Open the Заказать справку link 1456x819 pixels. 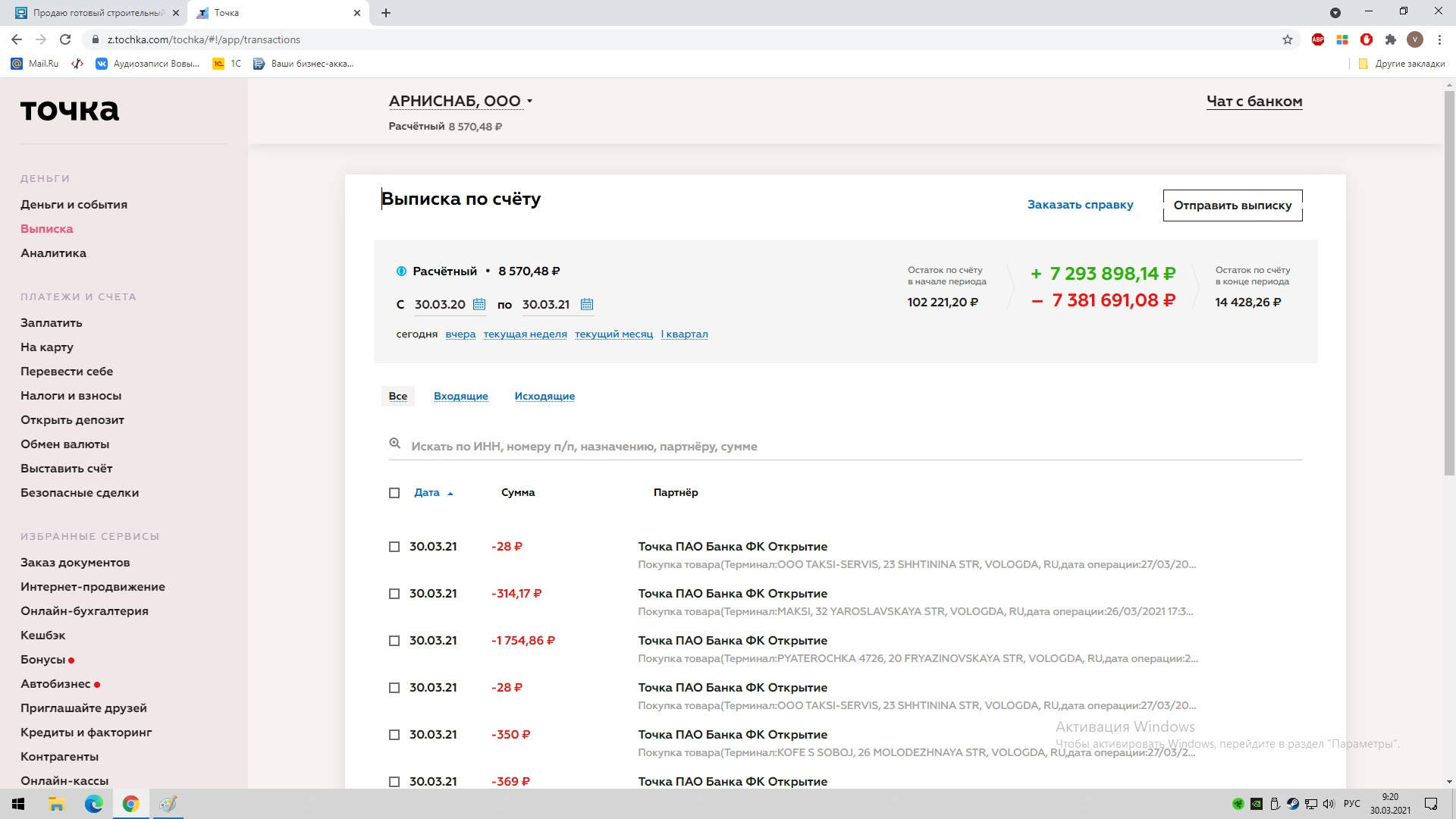point(1080,205)
